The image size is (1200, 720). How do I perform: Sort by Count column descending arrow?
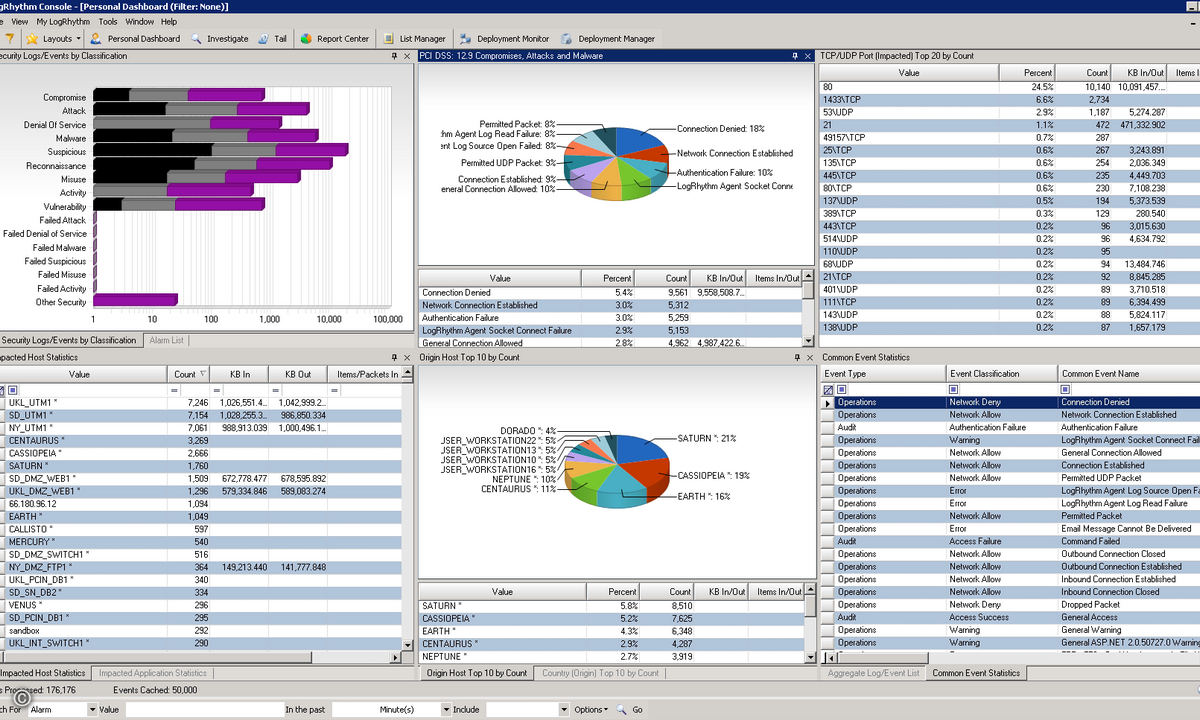point(204,374)
